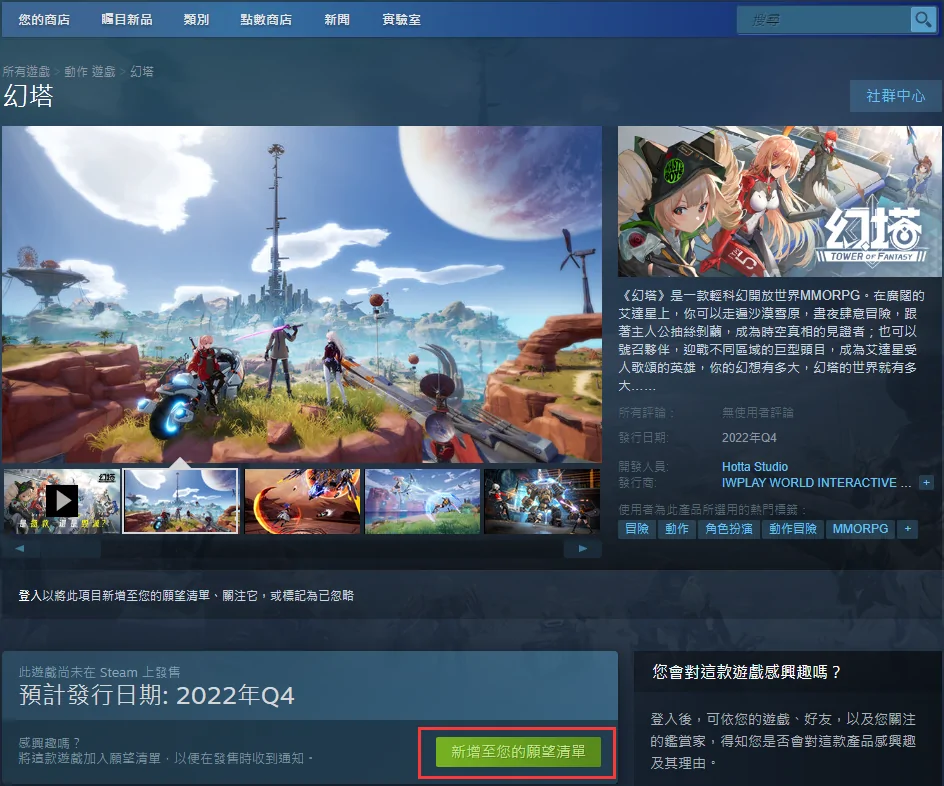Open the 社群中心 community hub

click(x=895, y=96)
